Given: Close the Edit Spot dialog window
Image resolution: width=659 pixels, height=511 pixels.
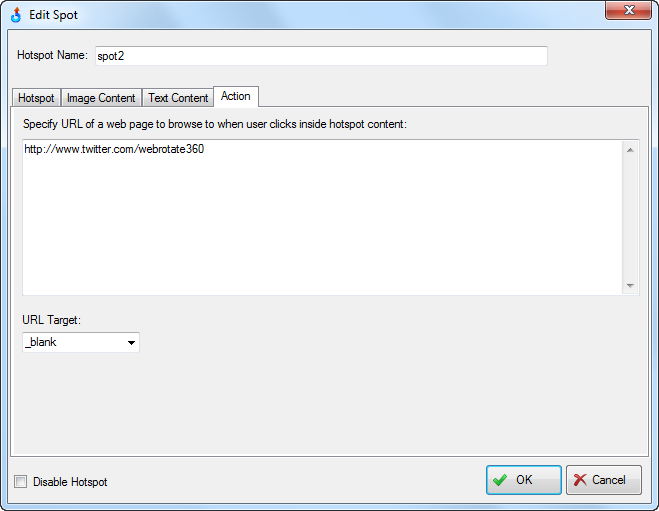Looking at the screenshot, I should tap(628, 10).
